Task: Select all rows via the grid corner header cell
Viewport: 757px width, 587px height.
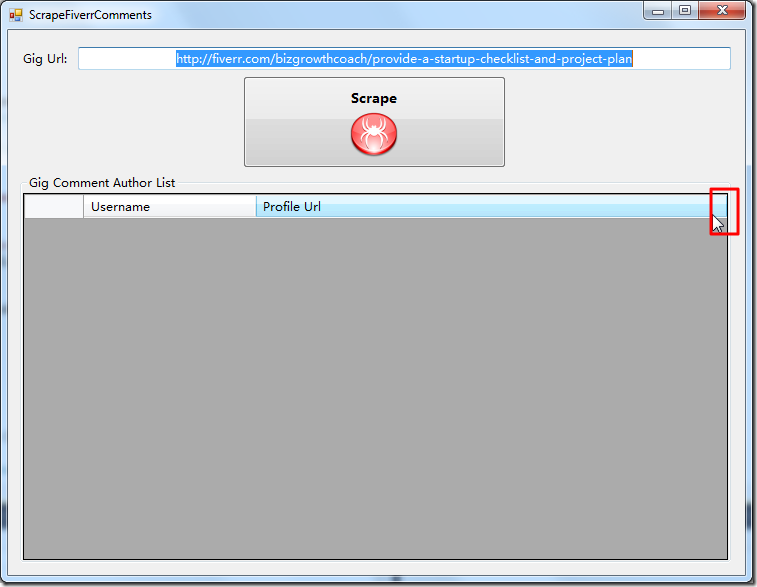Action: coord(54,207)
